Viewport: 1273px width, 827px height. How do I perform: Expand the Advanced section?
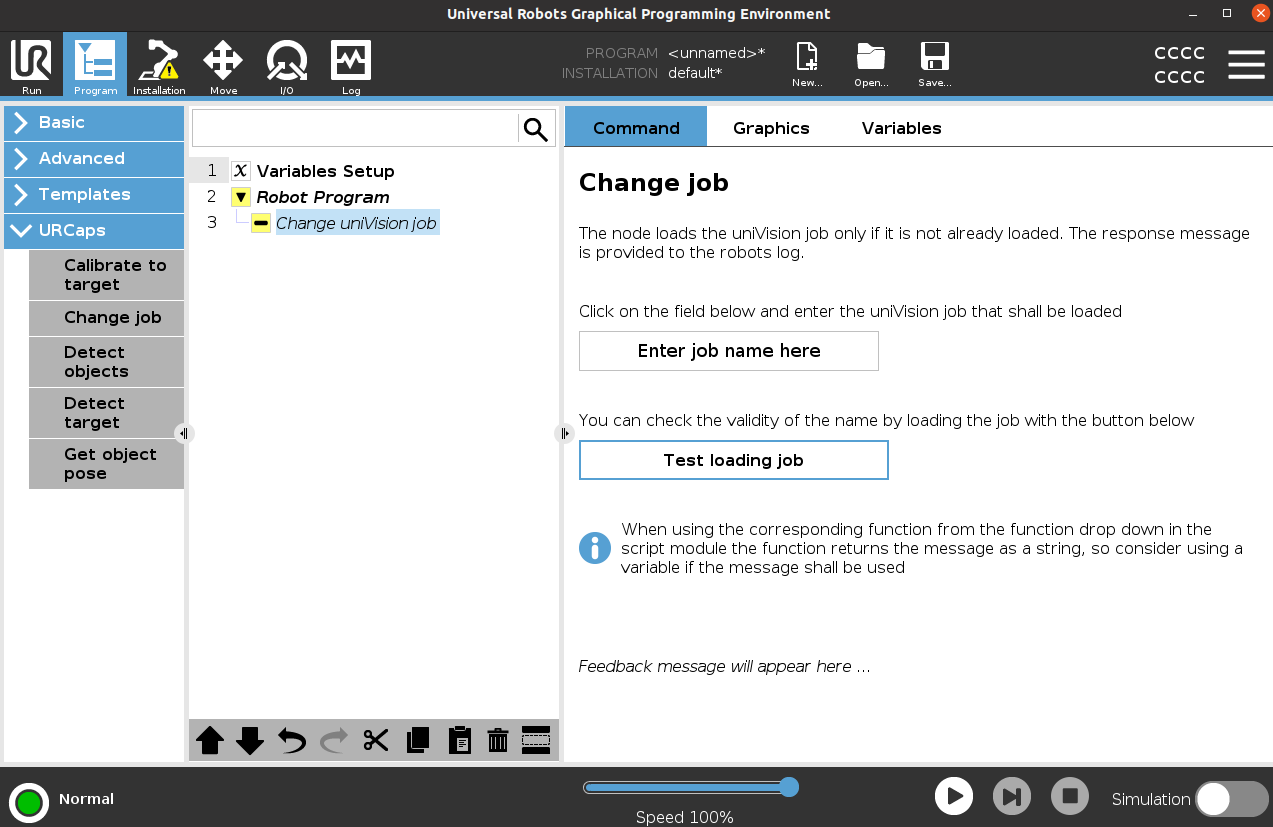[x=94, y=158]
